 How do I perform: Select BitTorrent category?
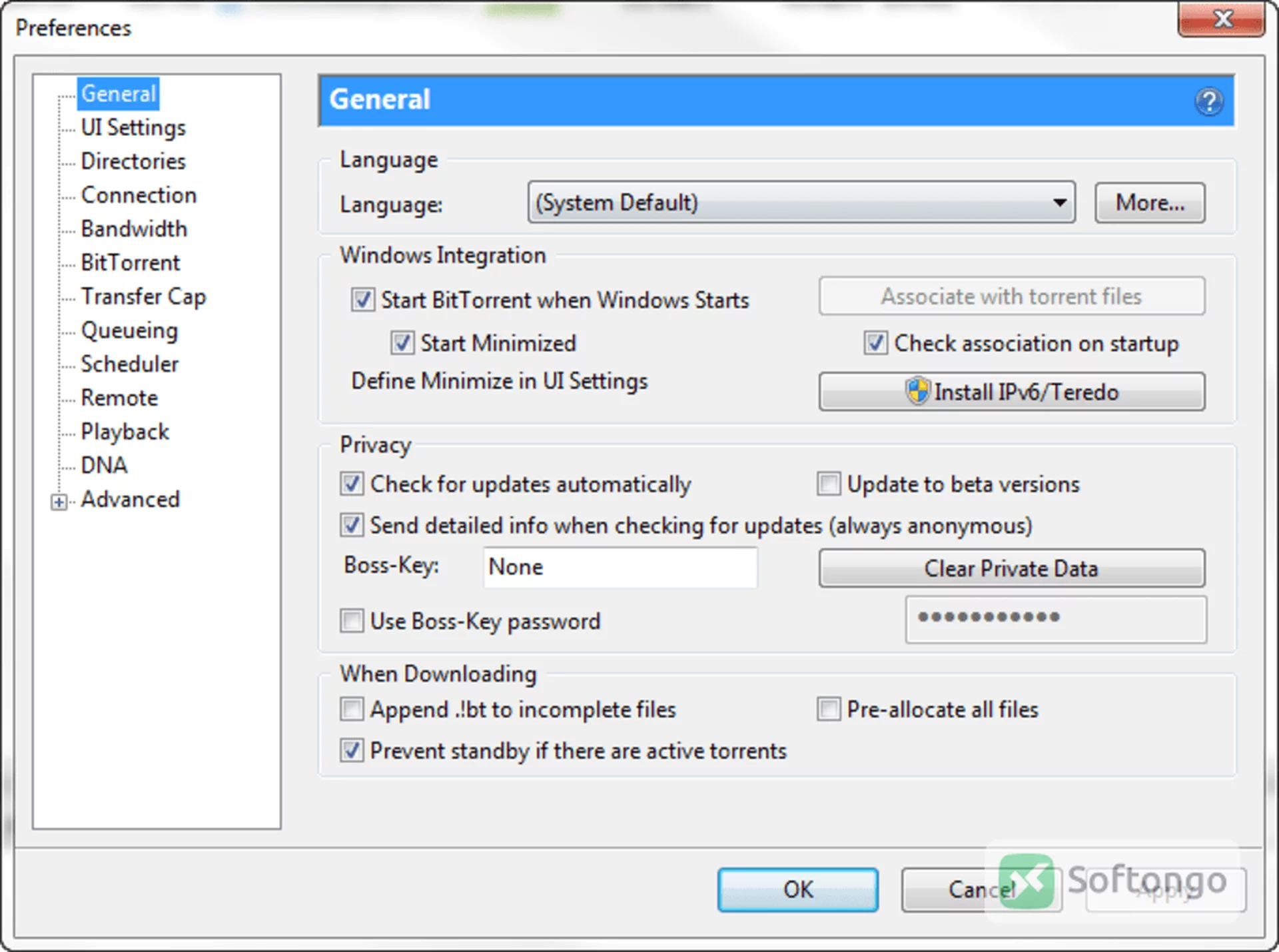(131, 262)
